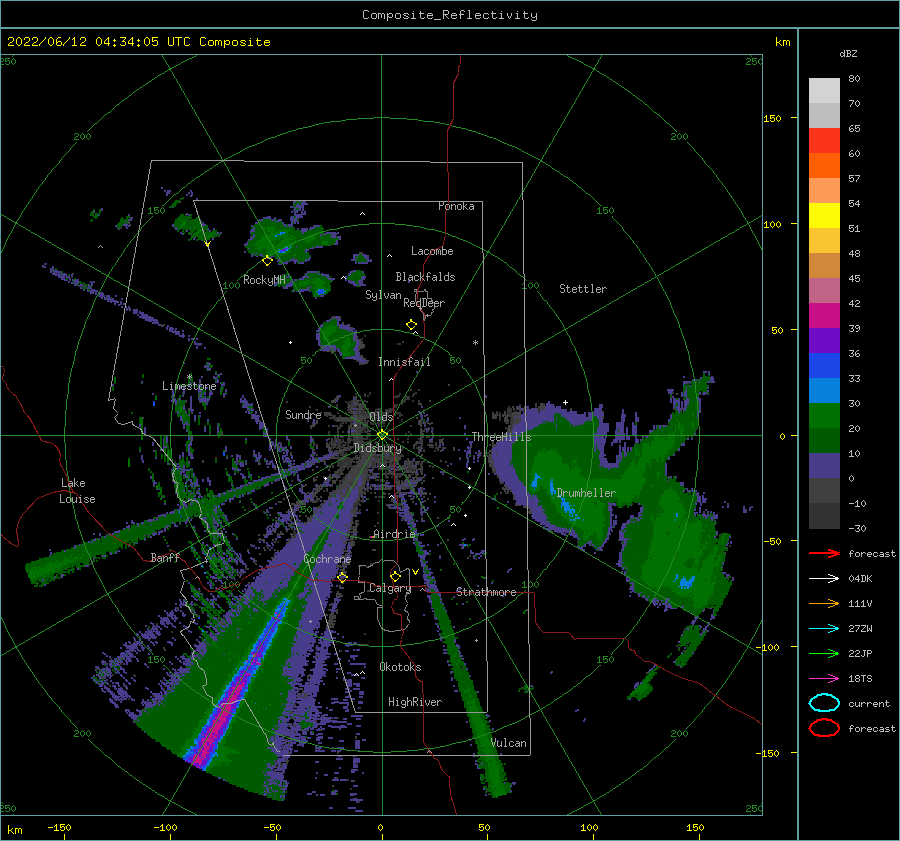Click the Innisfail city label
The height and width of the screenshot is (841, 900).
point(404,362)
